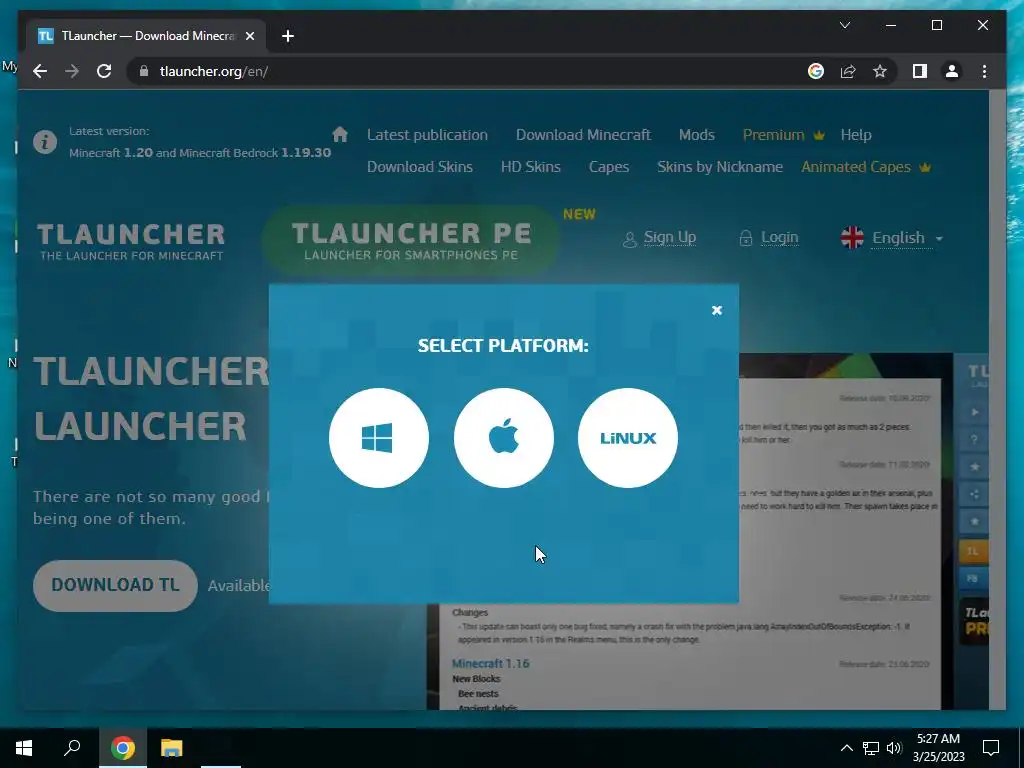This screenshot has width=1024, height=768.
Task: Click the page vertical scrollbar
Action: pyautogui.click(x=997, y=399)
